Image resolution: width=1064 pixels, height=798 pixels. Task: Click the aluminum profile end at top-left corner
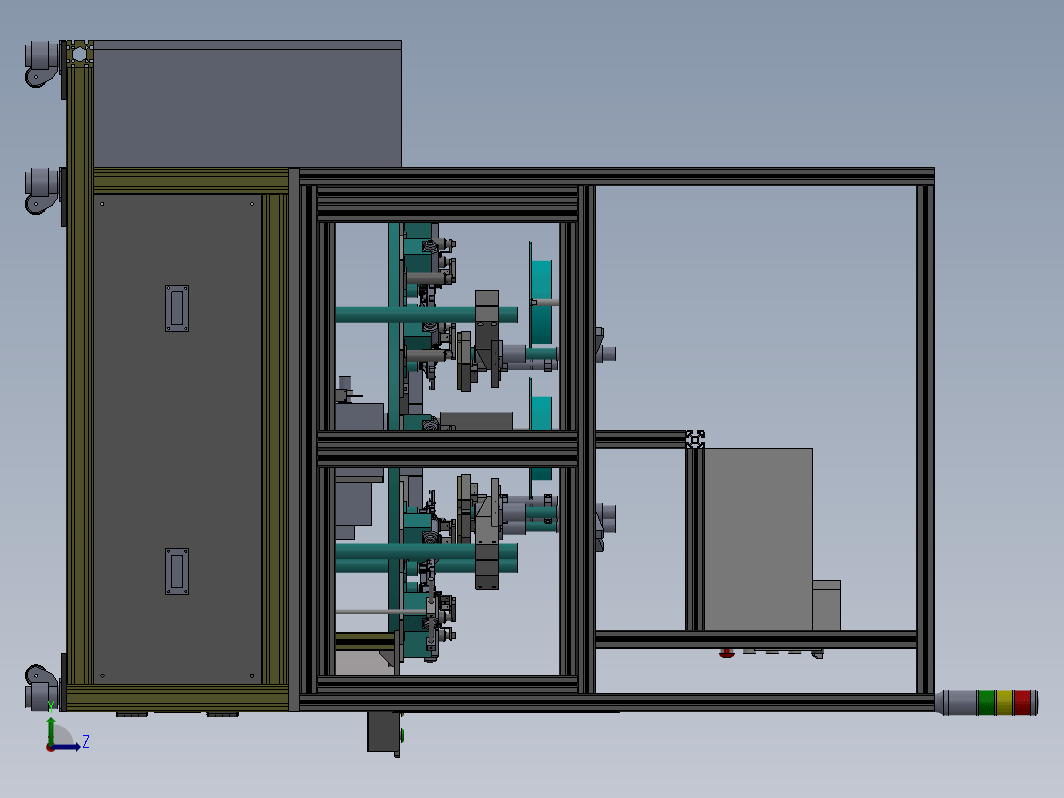click(79, 54)
